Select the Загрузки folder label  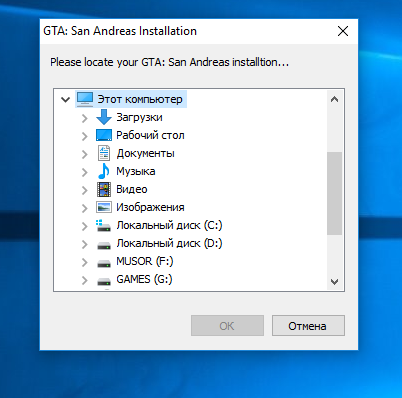[139, 117]
